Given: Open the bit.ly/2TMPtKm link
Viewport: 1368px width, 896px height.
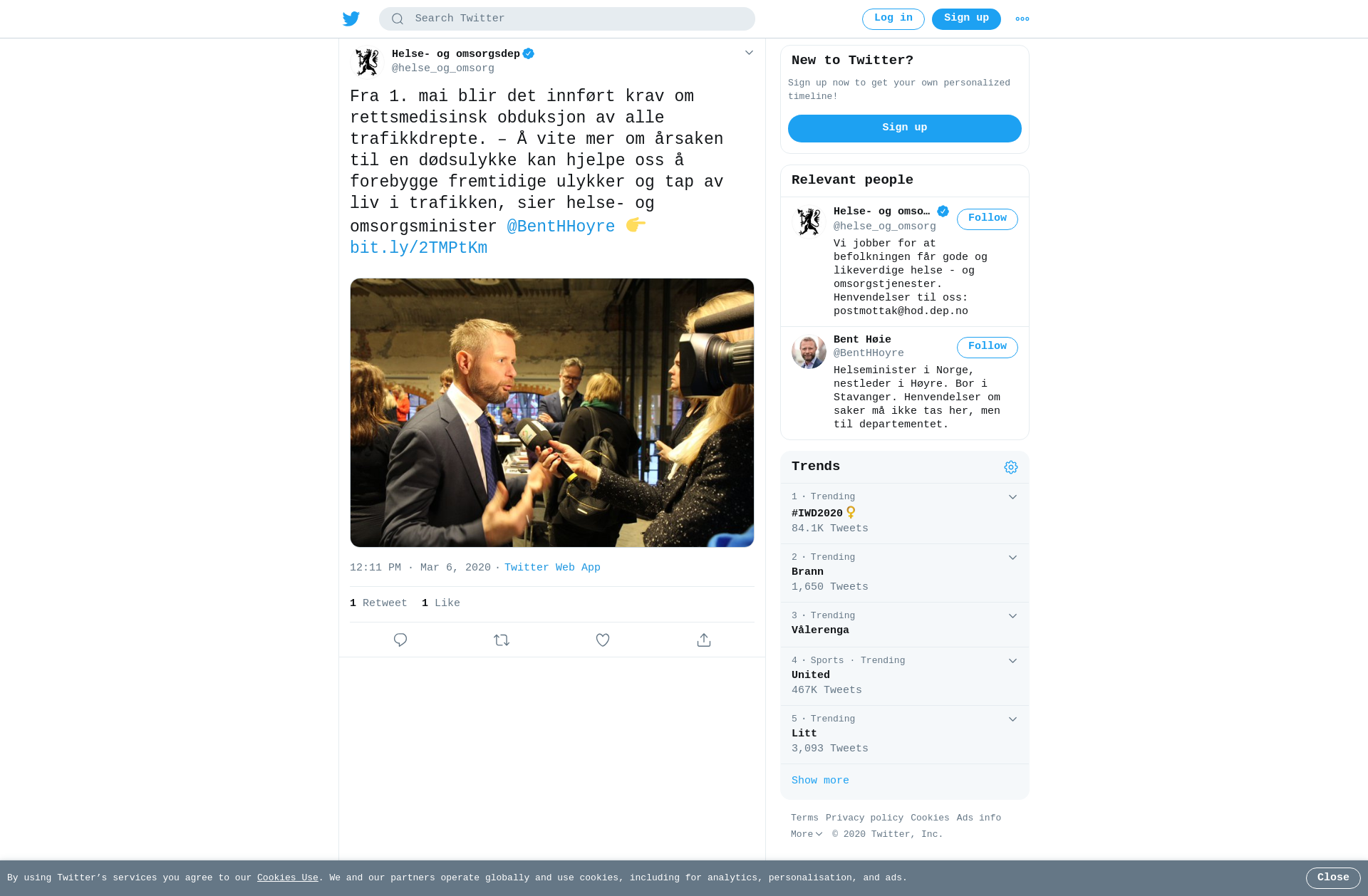Looking at the screenshot, I should [419, 248].
